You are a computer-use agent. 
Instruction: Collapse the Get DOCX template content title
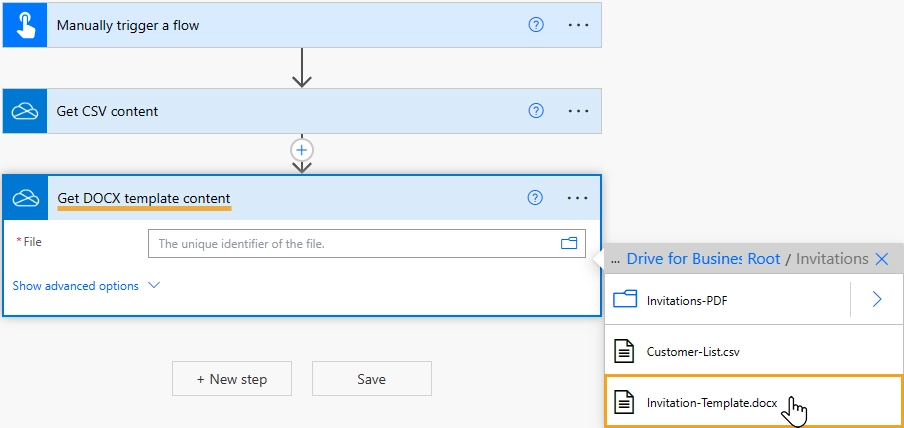click(x=144, y=198)
